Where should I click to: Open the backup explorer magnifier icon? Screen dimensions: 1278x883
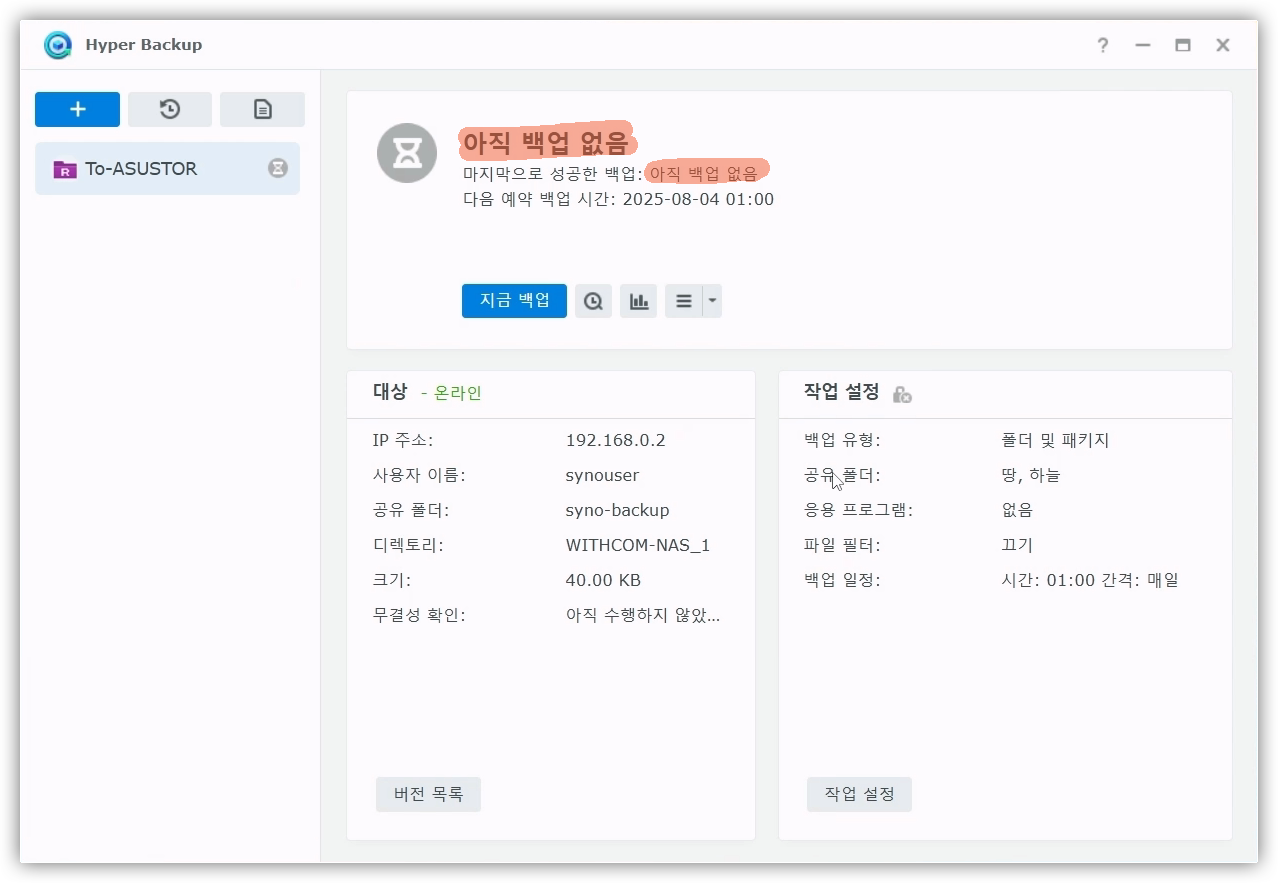593,301
